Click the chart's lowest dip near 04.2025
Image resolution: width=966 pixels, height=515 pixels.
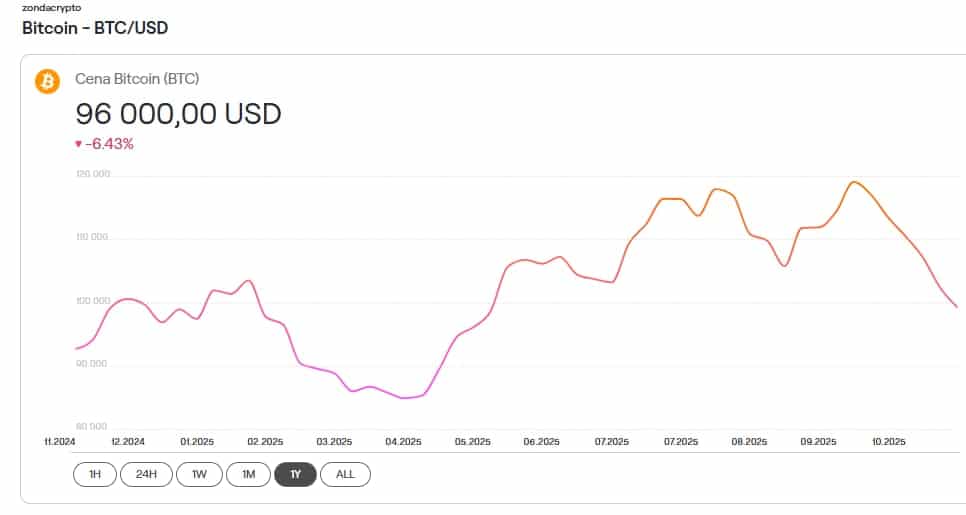[405, 398]
